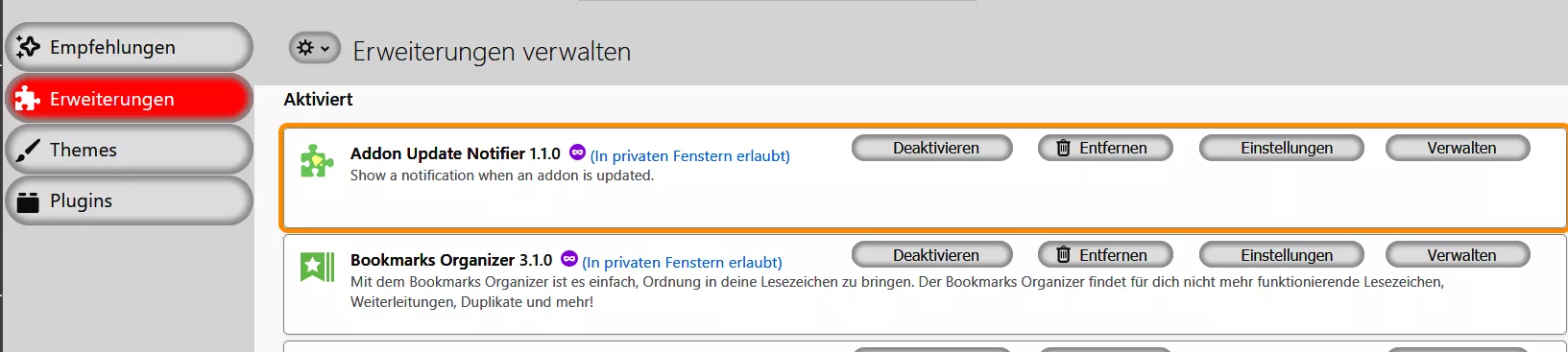Screen dimensions: 1568x352
Task: Open Einstellungen for Bookmarks Organizer
Action: [x=1282, y=255]
